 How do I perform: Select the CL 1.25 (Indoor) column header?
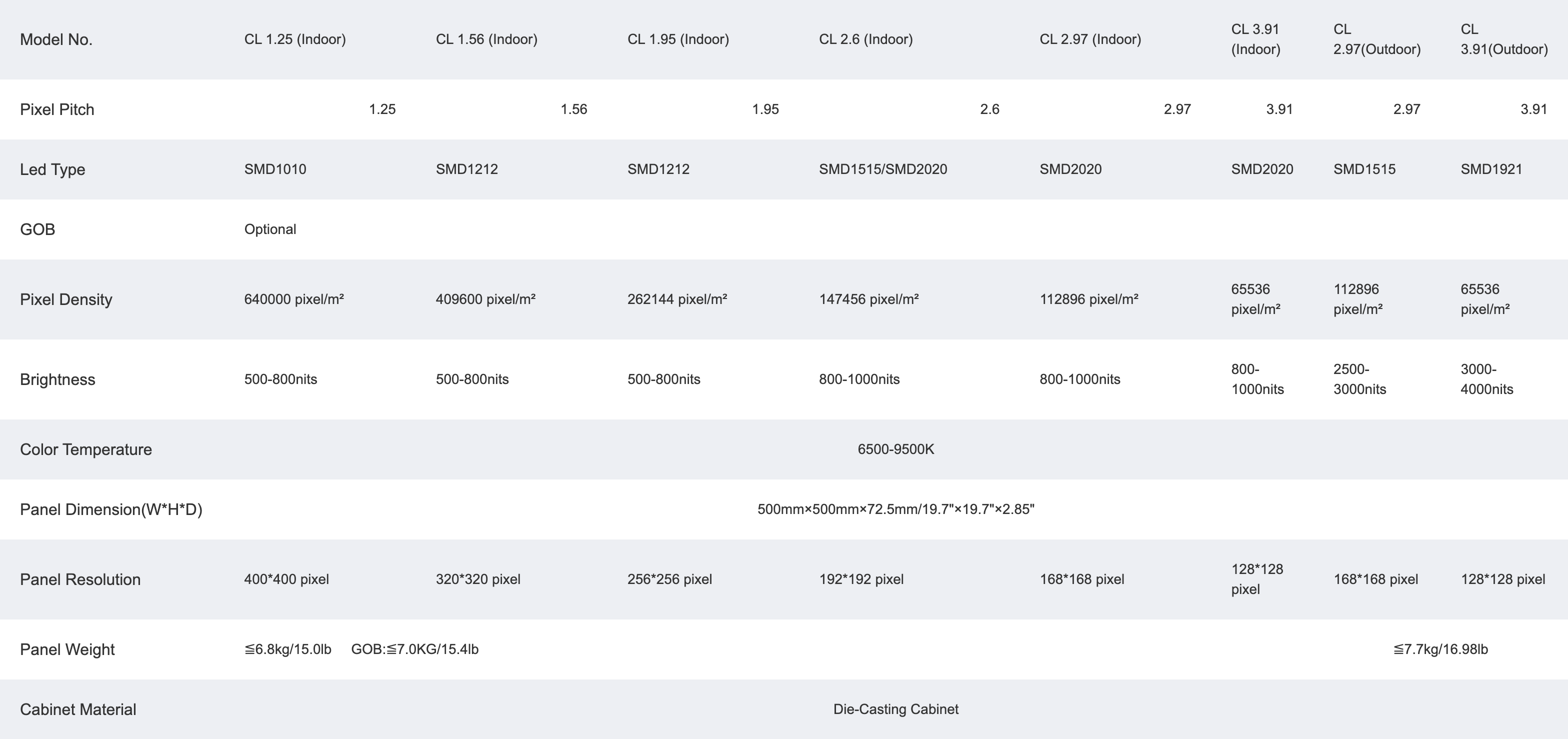[x=295, y=39]
